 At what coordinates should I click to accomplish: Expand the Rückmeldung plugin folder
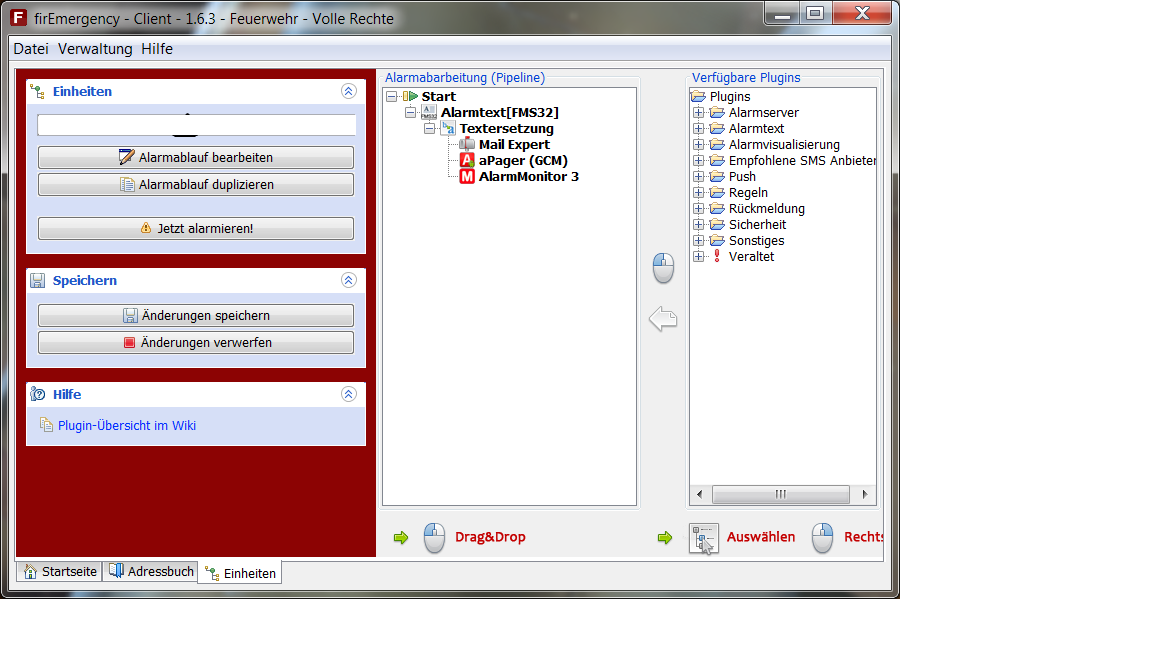699,209
